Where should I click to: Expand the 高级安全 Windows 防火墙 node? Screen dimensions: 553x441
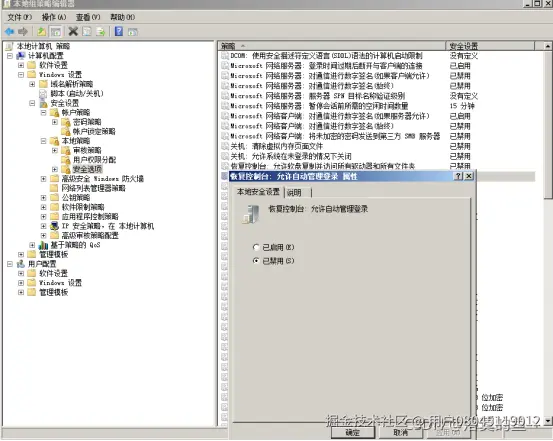click(x=43, y=179)
